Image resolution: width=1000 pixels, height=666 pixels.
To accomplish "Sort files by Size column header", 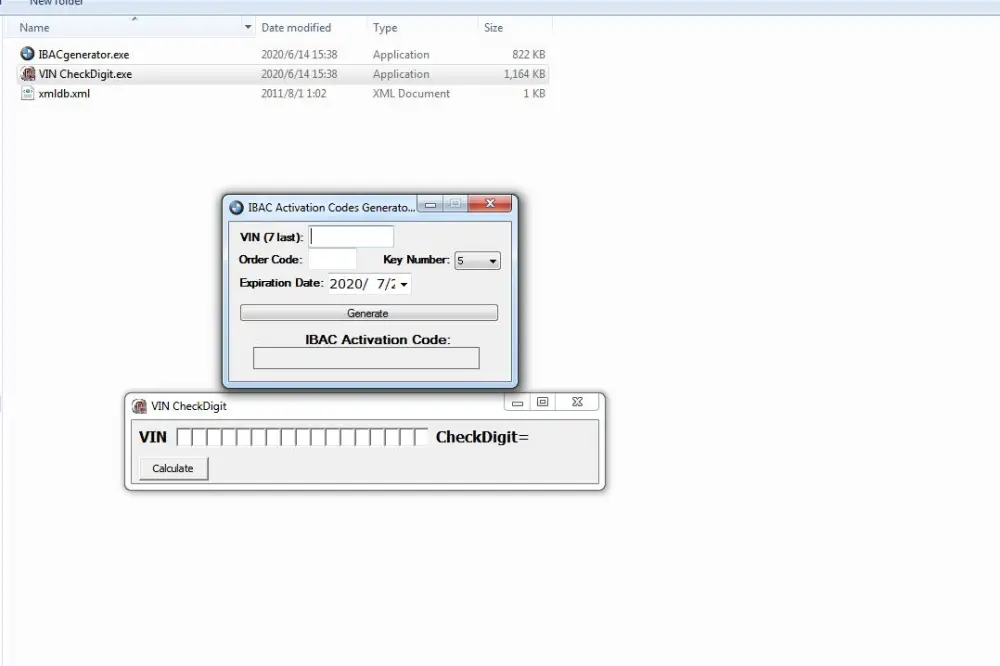I will pos(493,28).
